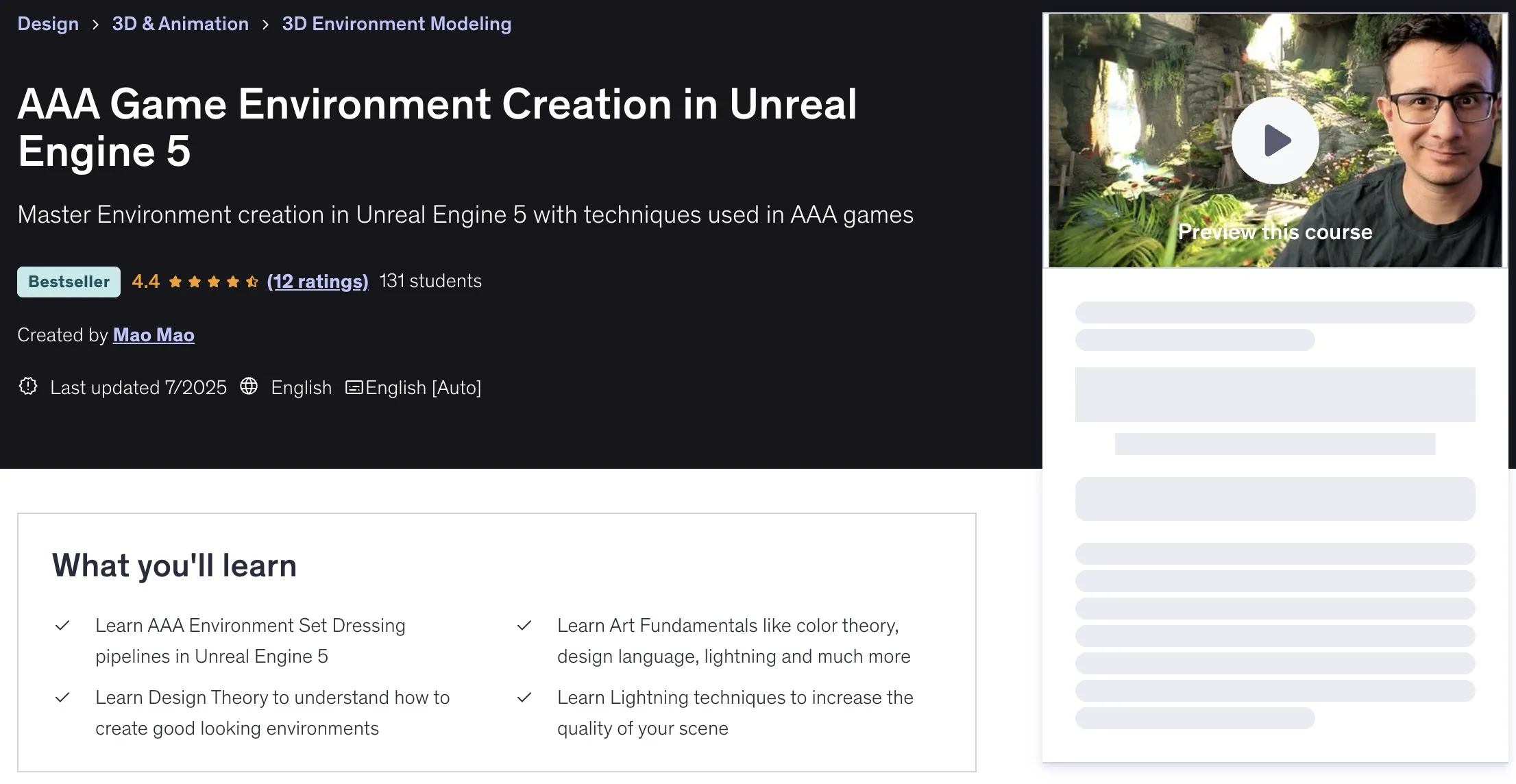The width and height of the screenshot is (1516, 784).
Task: Click the checkmark beside Lightning techniques item
Action: [524, 698]
